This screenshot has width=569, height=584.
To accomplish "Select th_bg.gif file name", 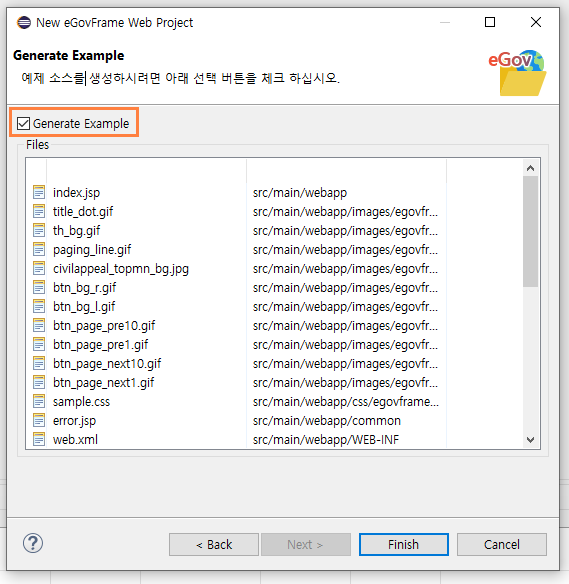I will pos(76,231).
